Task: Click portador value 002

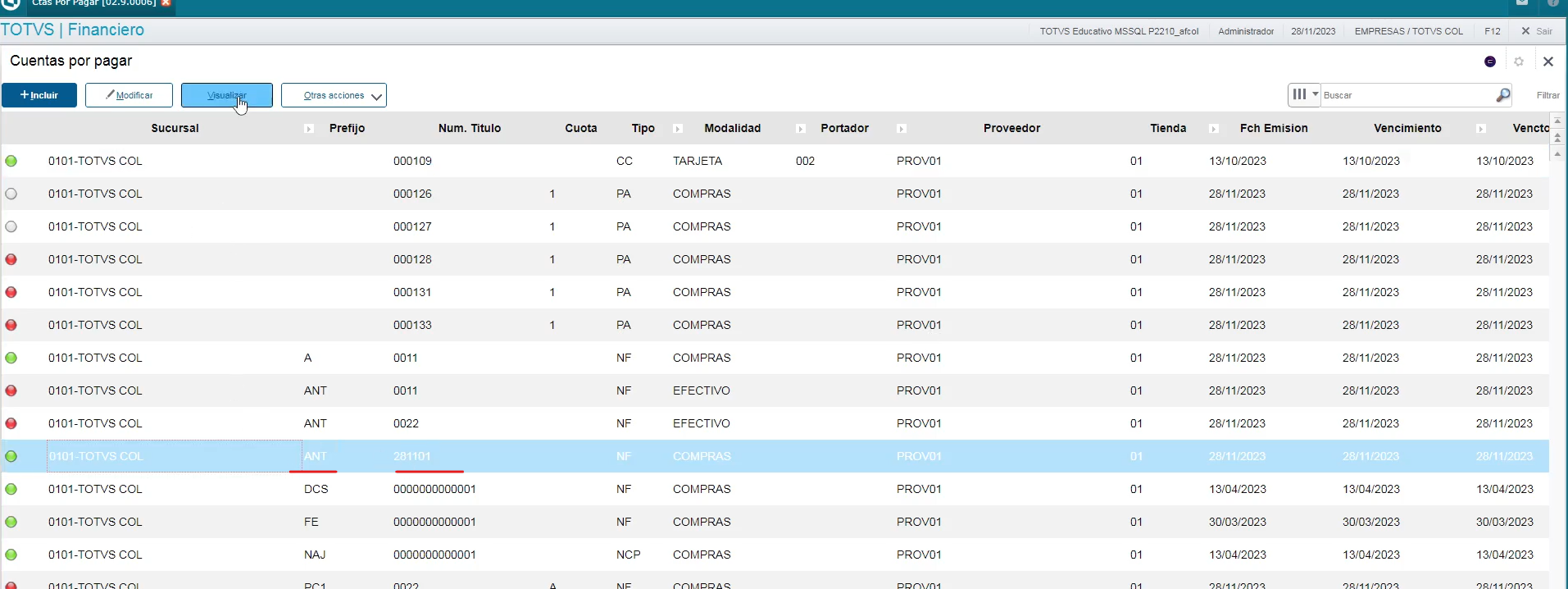Action: click(x=805, y=161)
